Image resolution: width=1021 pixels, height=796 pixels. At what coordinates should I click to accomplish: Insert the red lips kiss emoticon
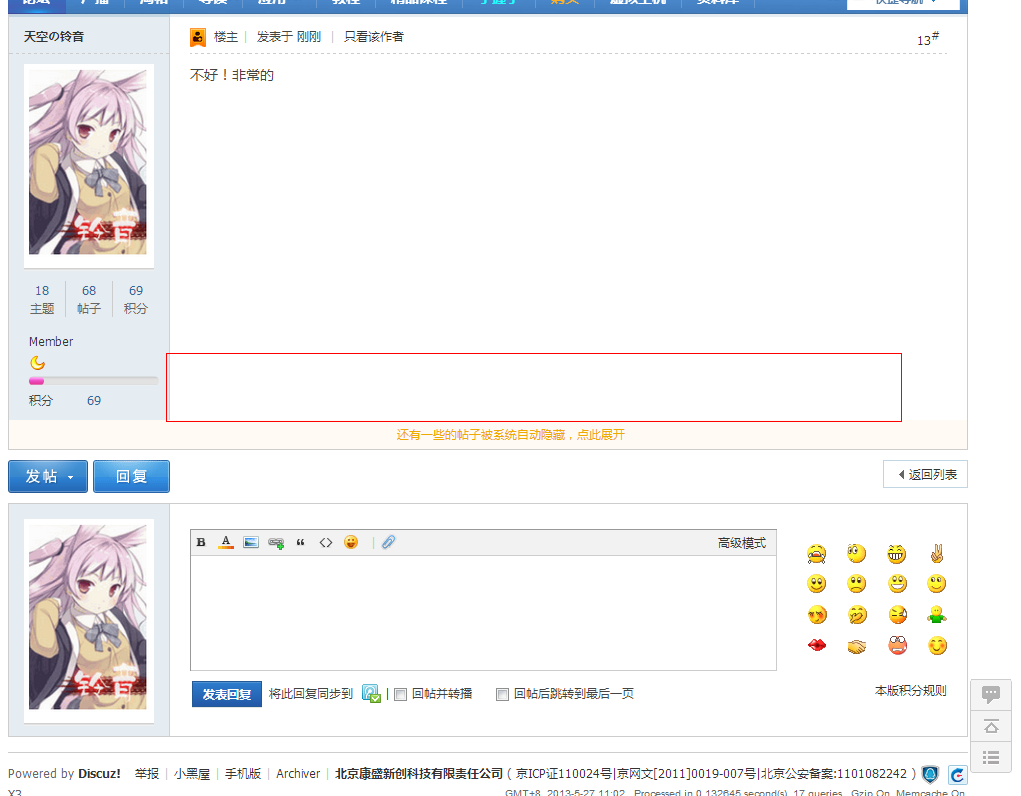pos(817,645)
